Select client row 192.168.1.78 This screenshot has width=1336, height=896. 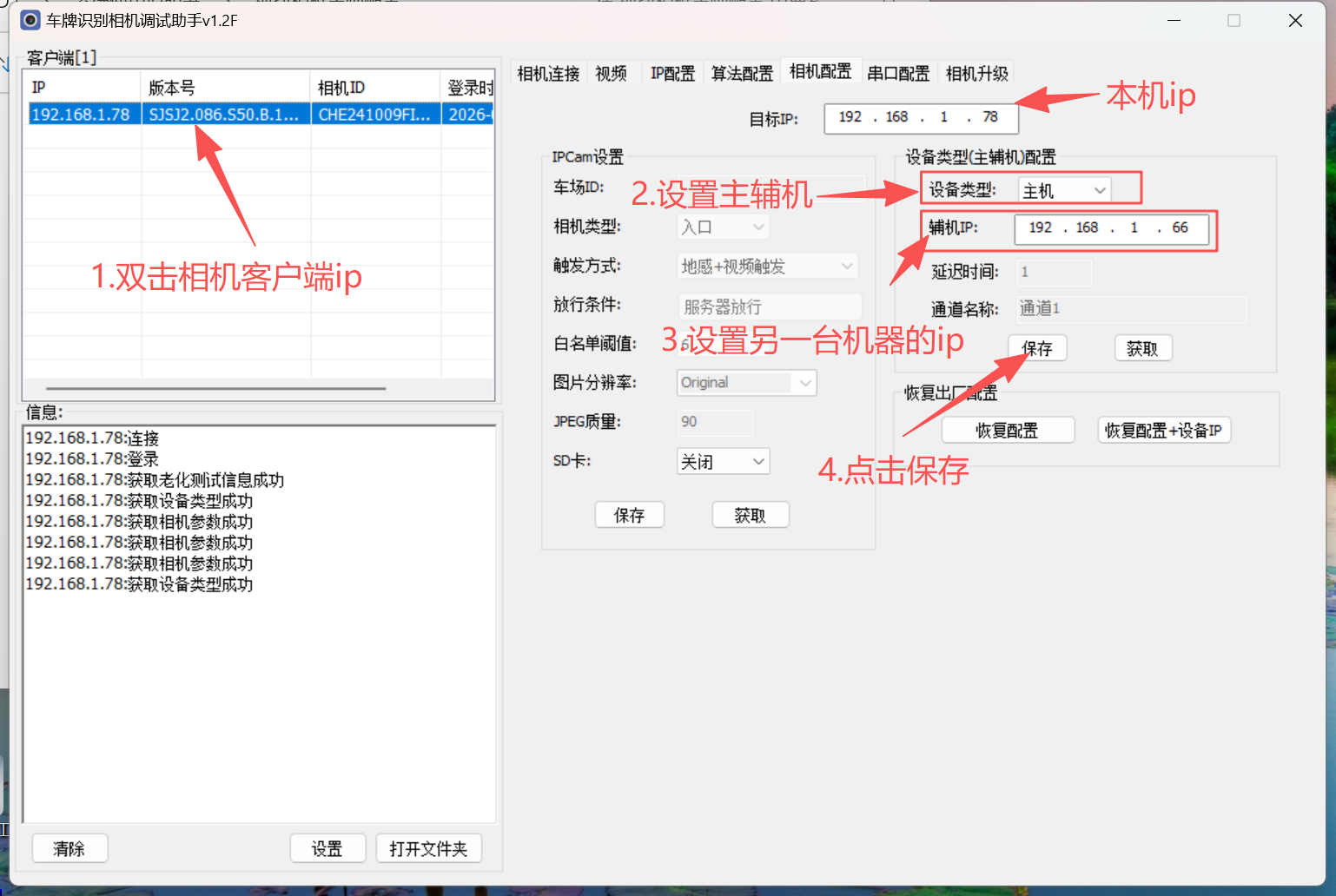pos(80,115)
